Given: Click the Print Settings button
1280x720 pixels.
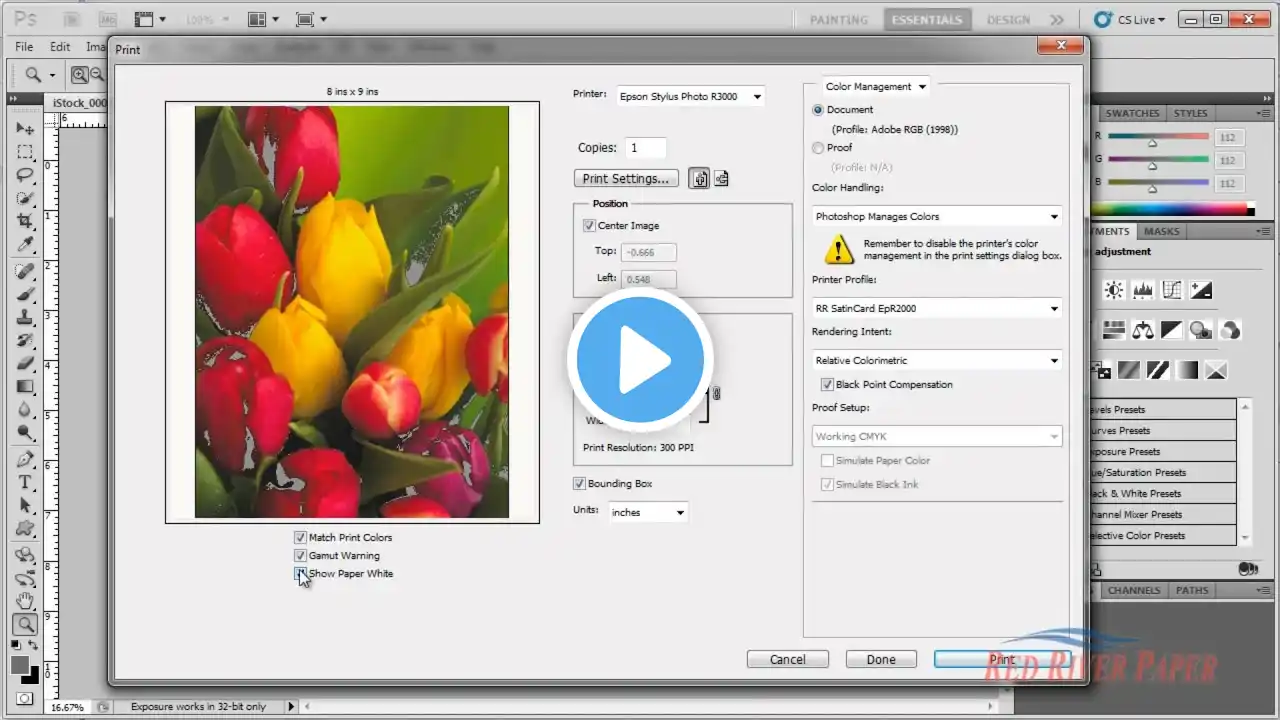Looking at the screenshot, I should 626,178.
